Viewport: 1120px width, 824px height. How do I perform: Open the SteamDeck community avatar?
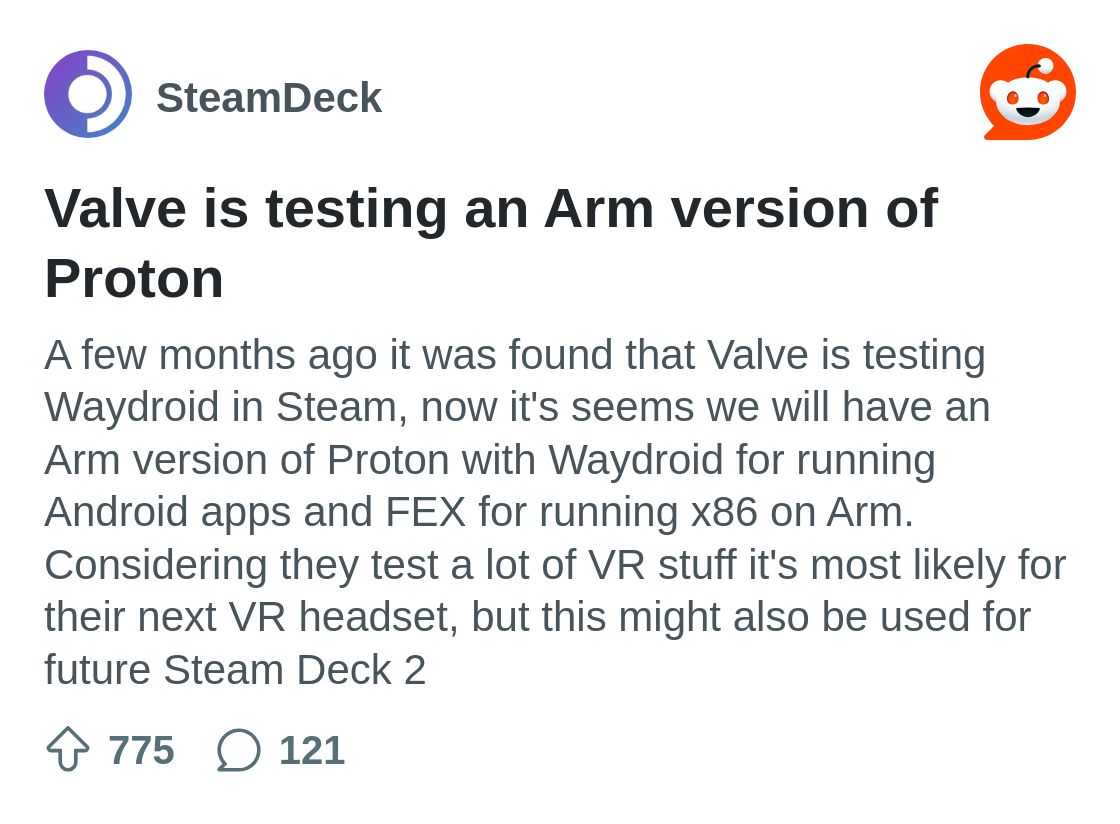(x=88, y=94)
